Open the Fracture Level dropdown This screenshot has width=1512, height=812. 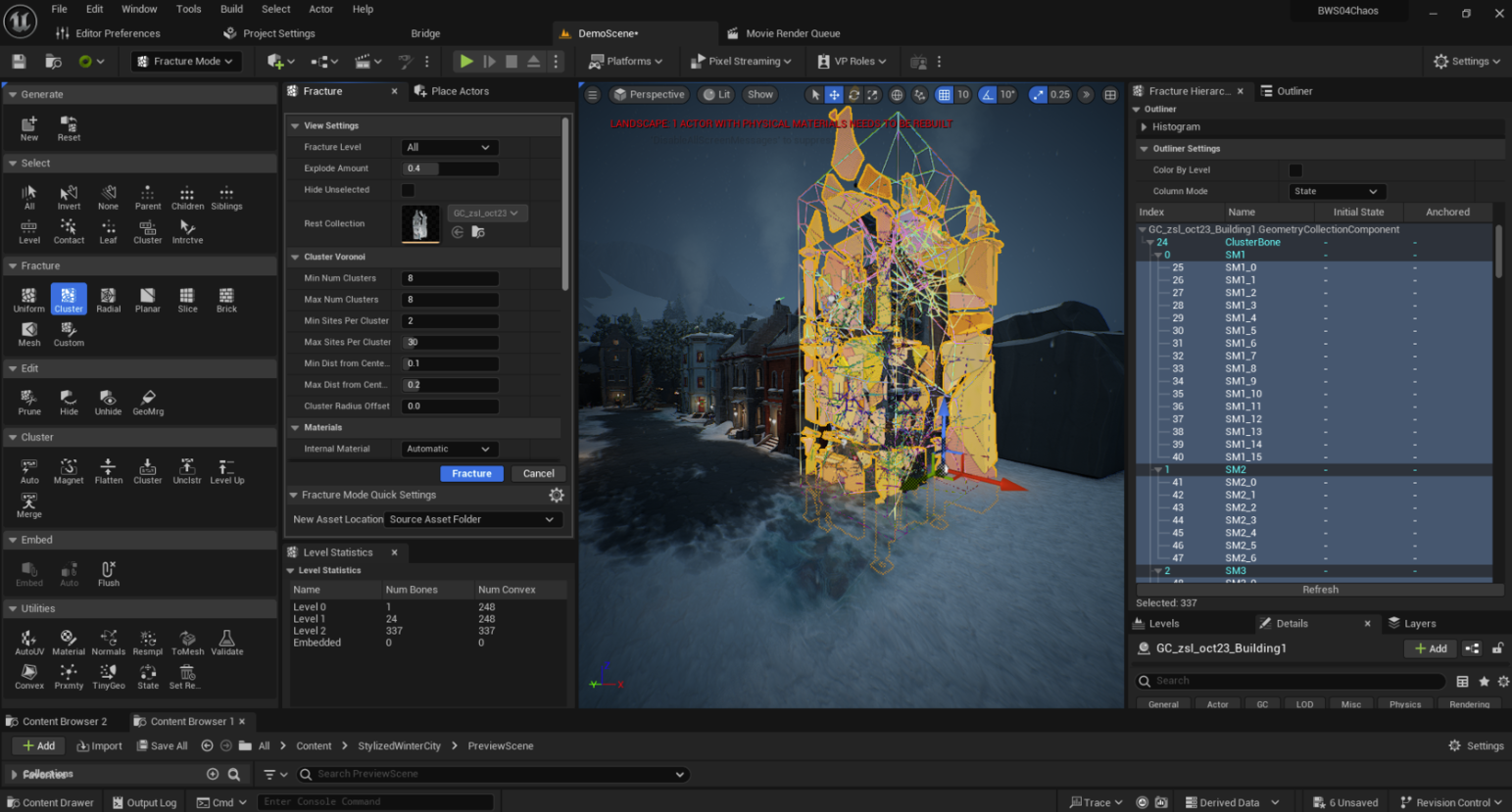pyautogui.click(x=449, y=147)
